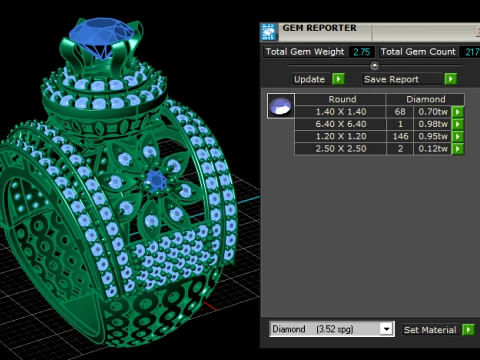Select the 6.40 X 6.40 size cell
The width and height of the screenshot is (480, 360).
340,124
